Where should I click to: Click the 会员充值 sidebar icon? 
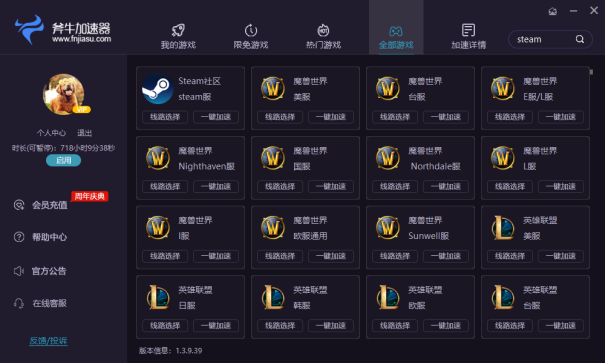coord(19,205)
